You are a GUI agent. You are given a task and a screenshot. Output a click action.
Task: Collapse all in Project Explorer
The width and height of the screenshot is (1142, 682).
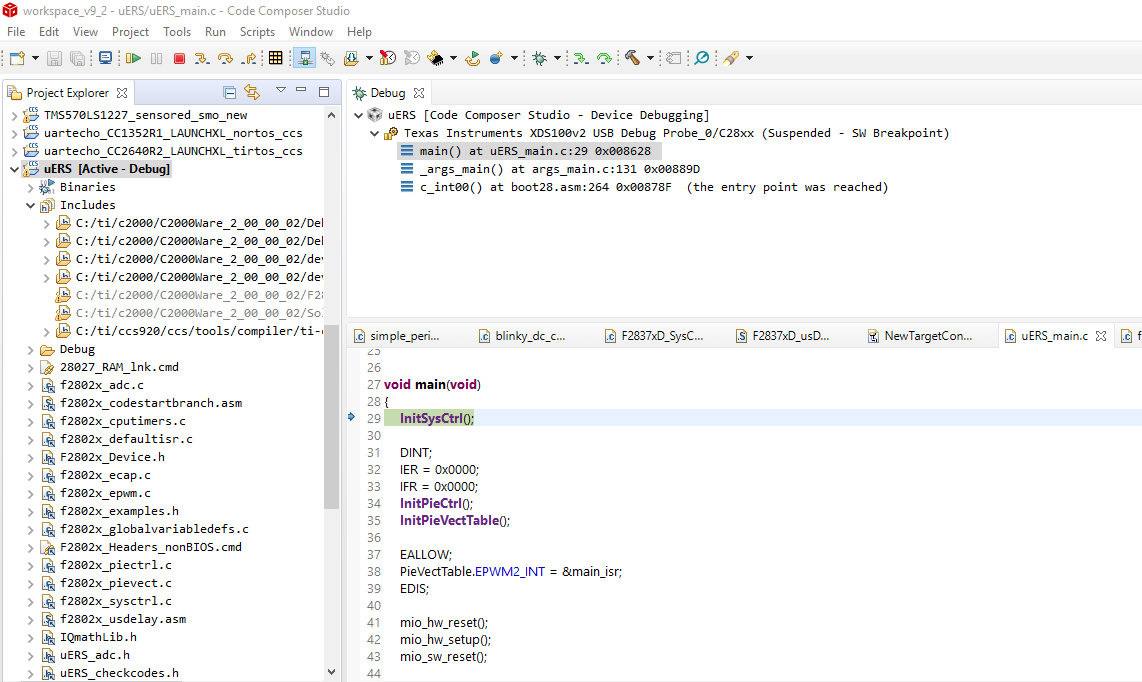230,92
